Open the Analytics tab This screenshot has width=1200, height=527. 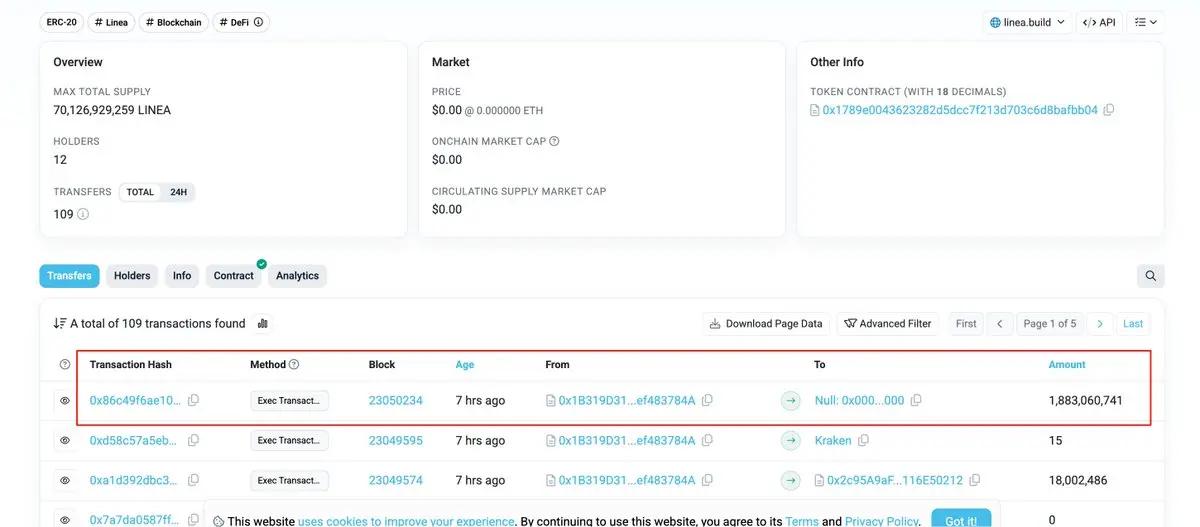click(297, 276)
